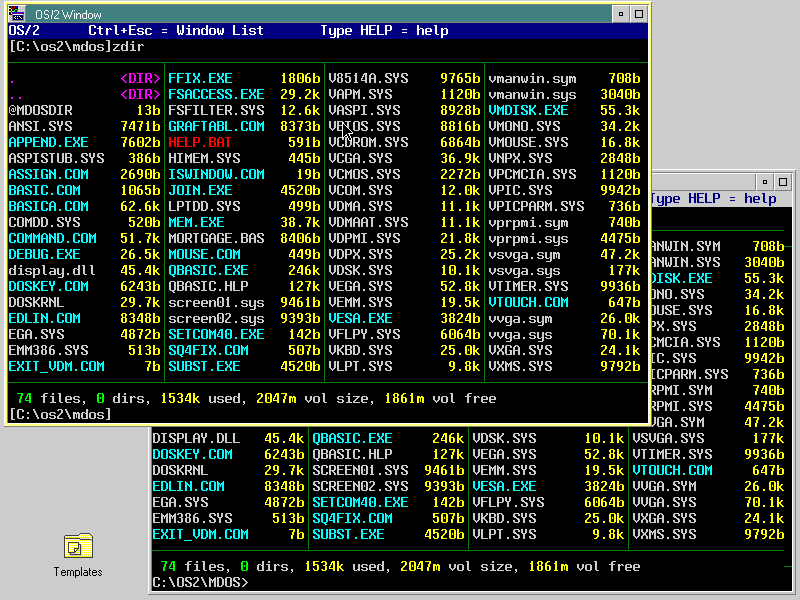Click SUBST.EXE in the front window
Viewport: 800px width, 600px height.
pos(205,366)
